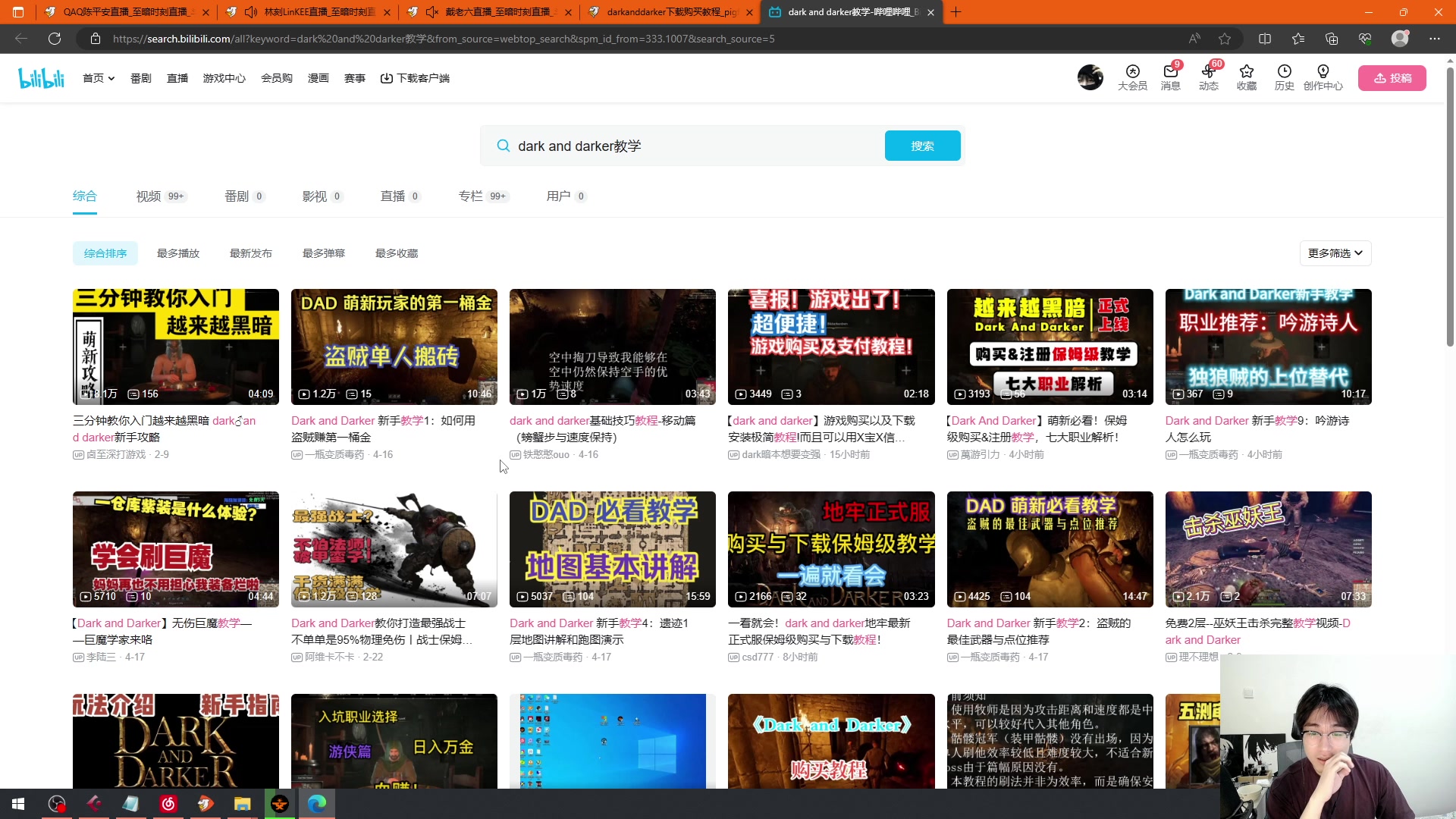The image size is (1456, 819).
Task: Open split screen icon in browser toolbar
Action: [x=1265, y=39]
